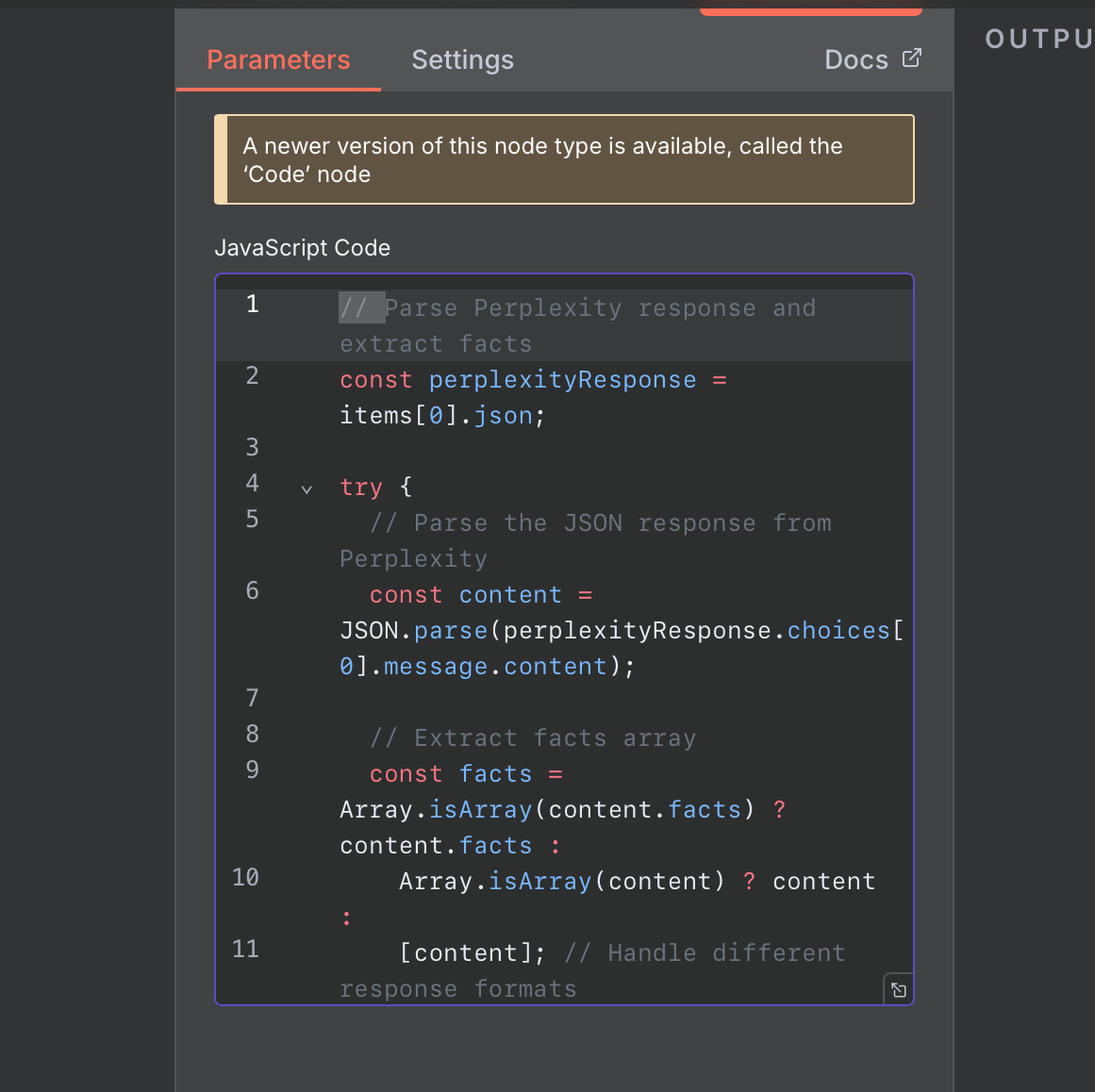
Task: Switch to the Parameters tab
Action: point(278,60)
